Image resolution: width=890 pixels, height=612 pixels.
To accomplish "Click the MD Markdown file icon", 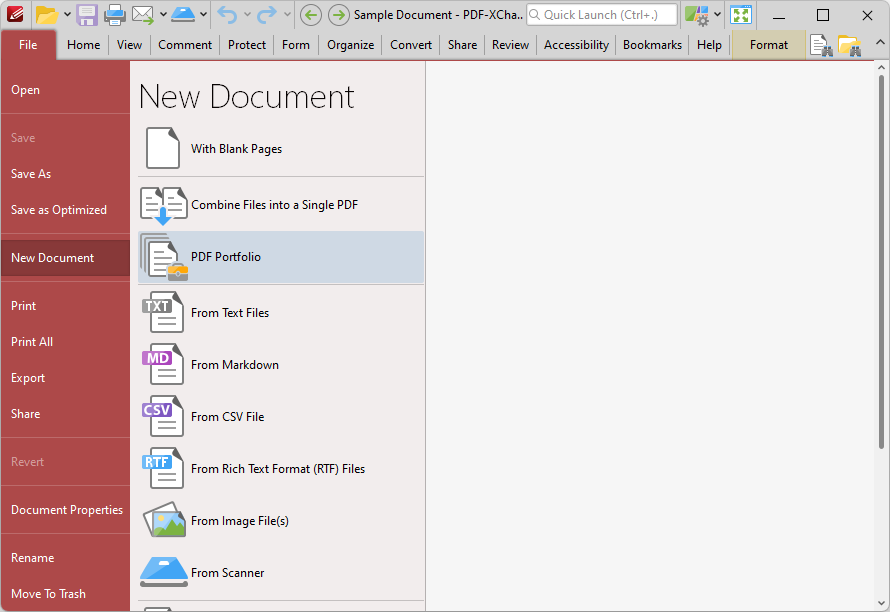I will (163, 364).
